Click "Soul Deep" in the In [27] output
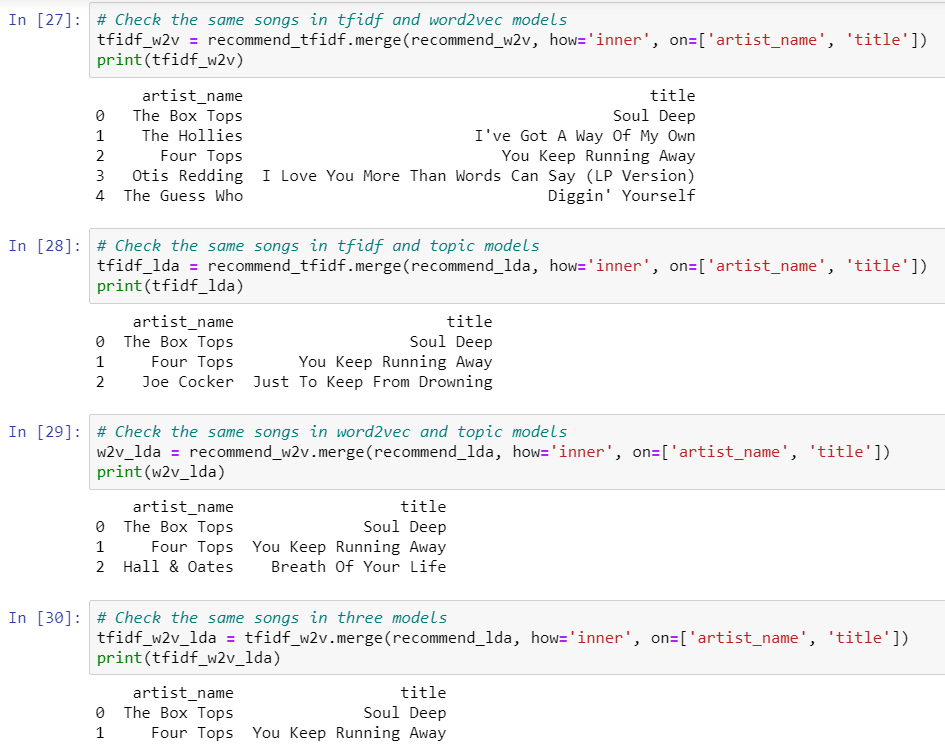The image size is (945, 748). click(x=655, y=116)
